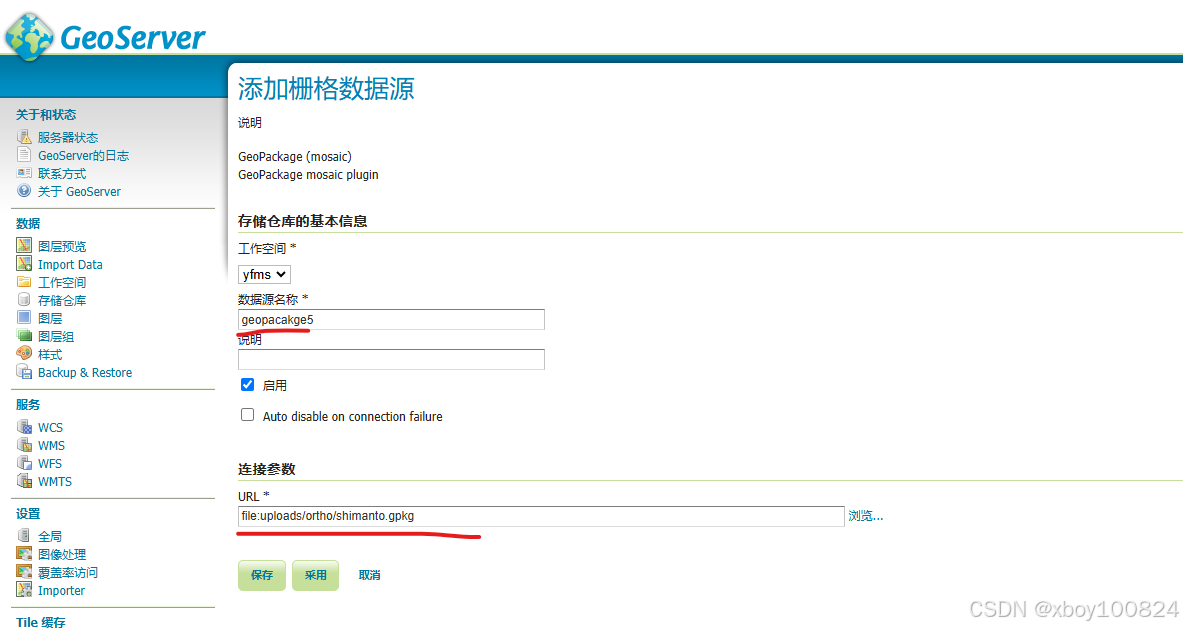
Task: Toggle the 启用 enabled checkbox
Action: tap(247, 385)
